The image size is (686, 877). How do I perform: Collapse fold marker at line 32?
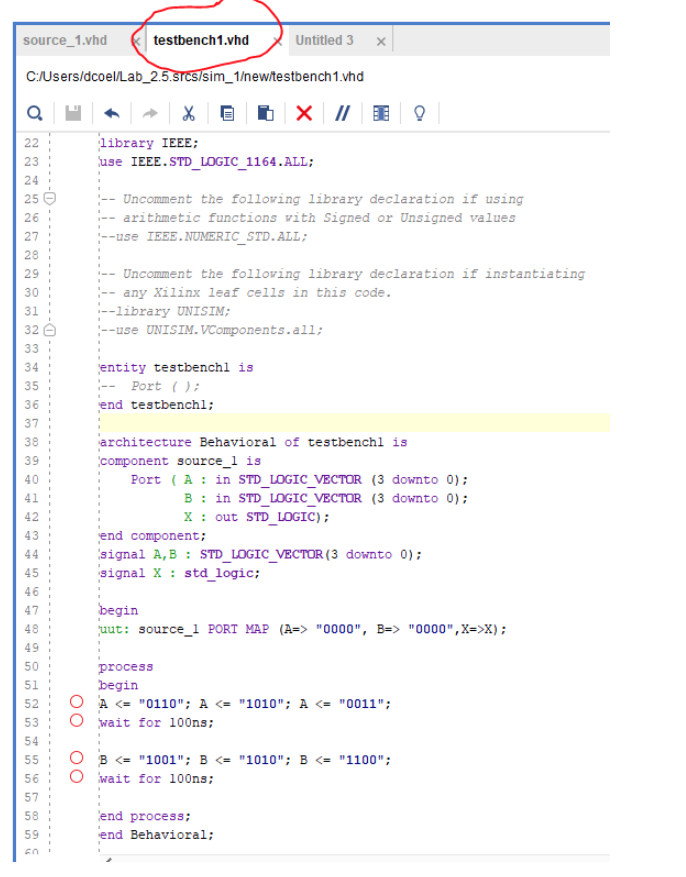point(50,330)
